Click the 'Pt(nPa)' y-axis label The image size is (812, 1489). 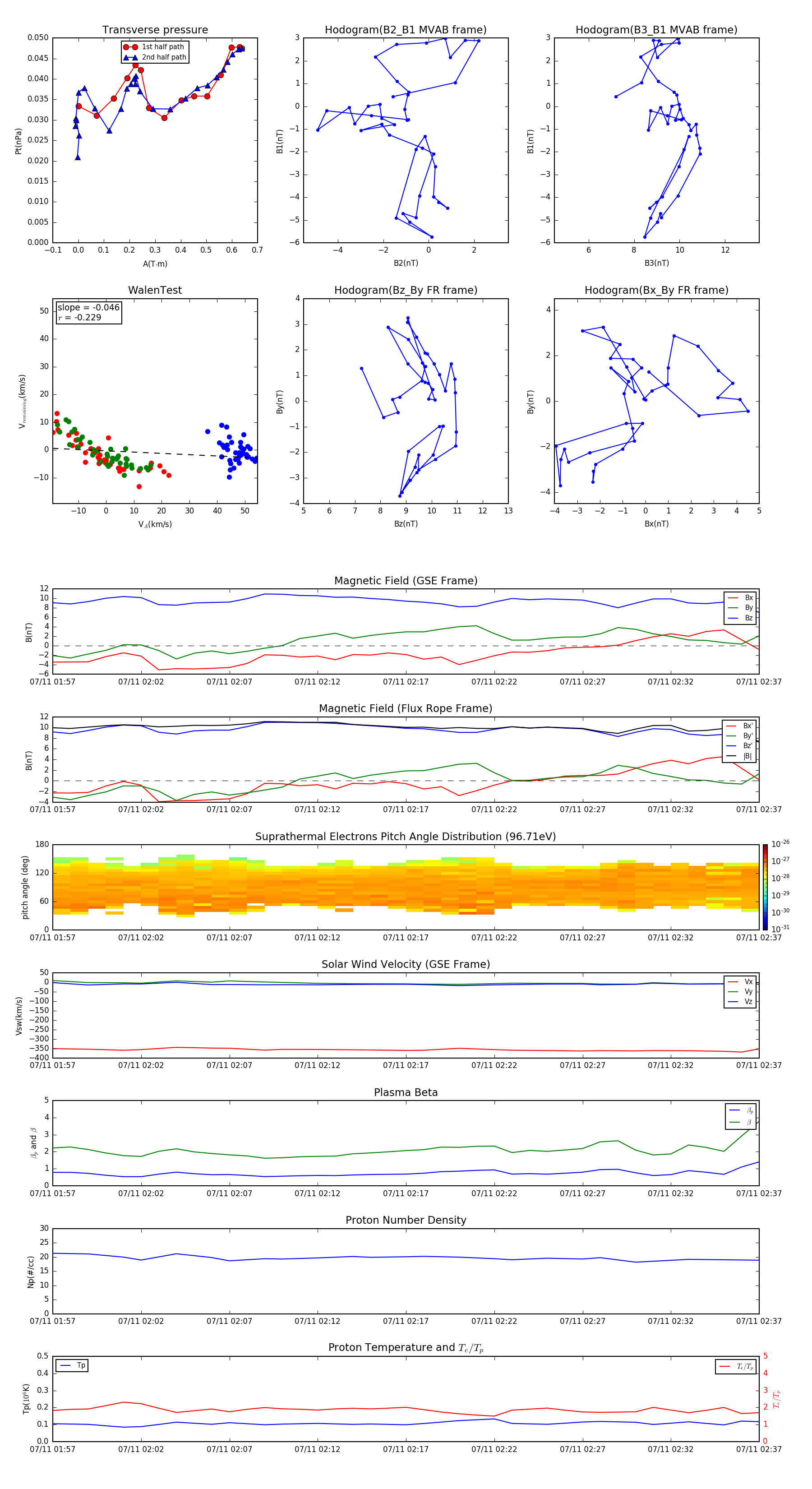pos(18,140)
